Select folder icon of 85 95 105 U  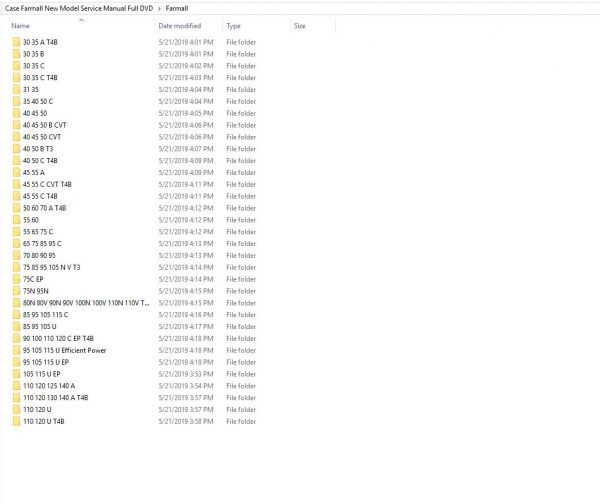click(x=16, y=327)
